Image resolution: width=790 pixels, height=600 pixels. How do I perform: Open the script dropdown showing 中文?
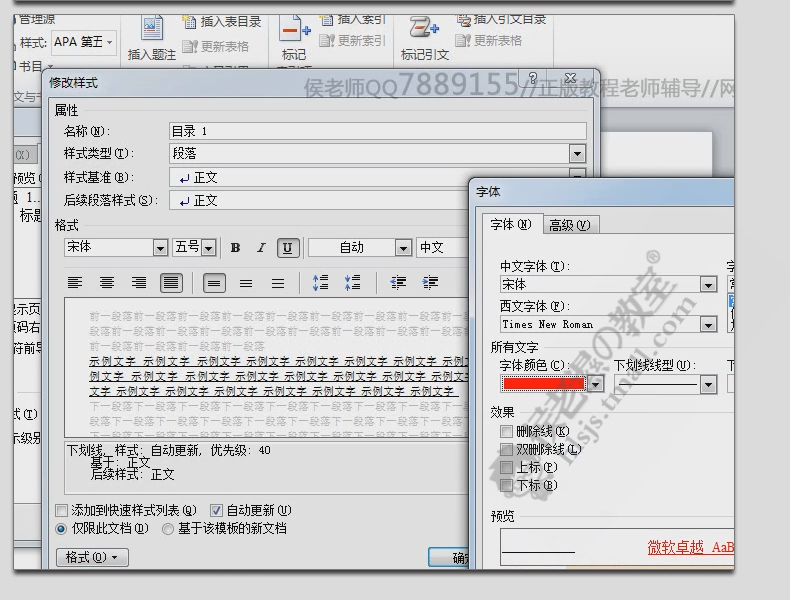[442, 248]
